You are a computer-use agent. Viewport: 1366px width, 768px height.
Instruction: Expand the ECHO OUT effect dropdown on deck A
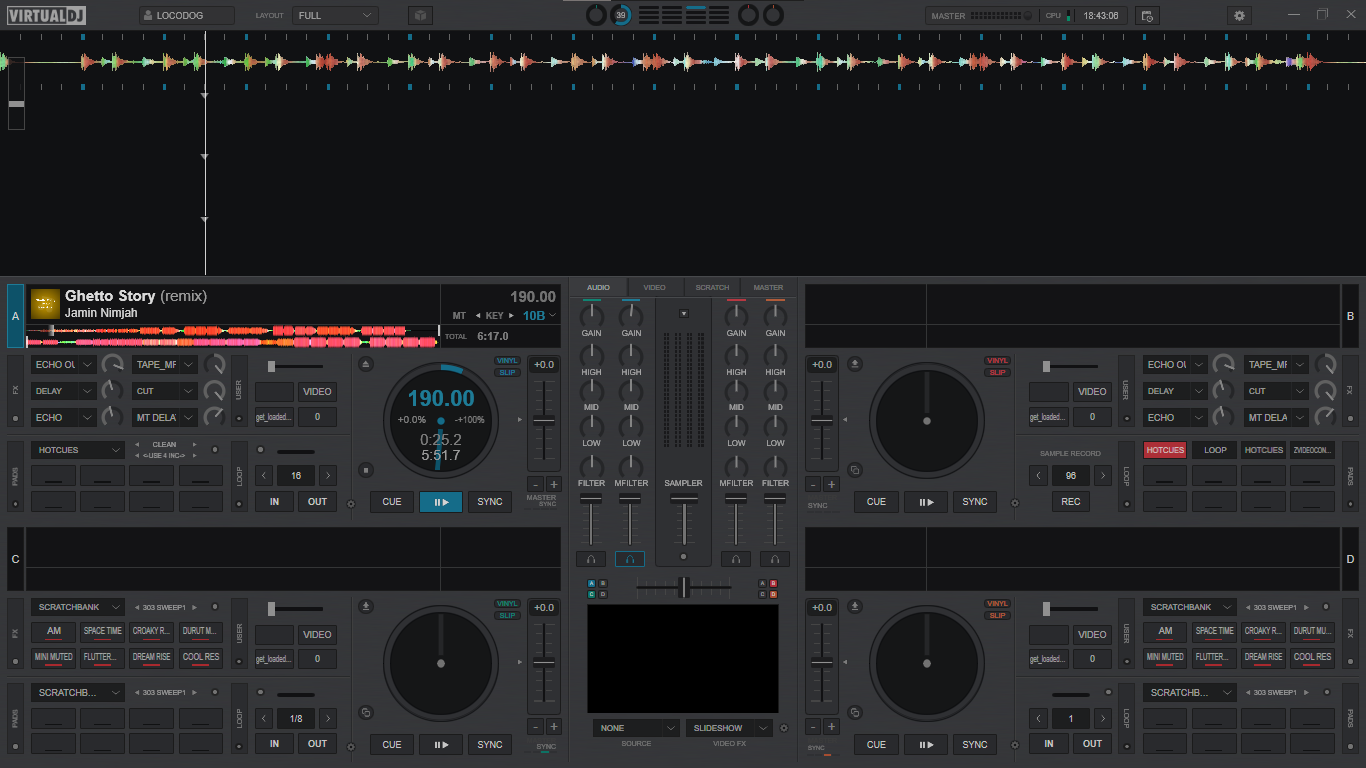pyautogui.click(x=64, y=365)
